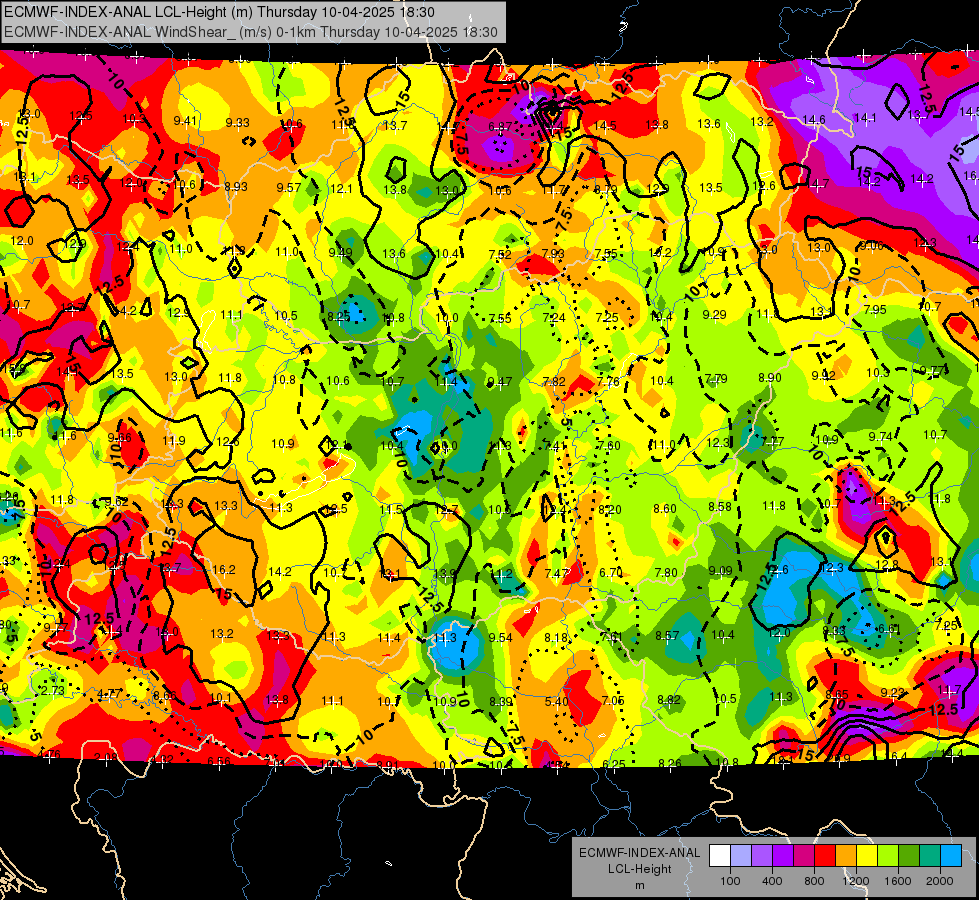Click the grid value '7.95' on the map
This screenshot has width=979, height=900.
pyautogui.click(x=875, y=310)
